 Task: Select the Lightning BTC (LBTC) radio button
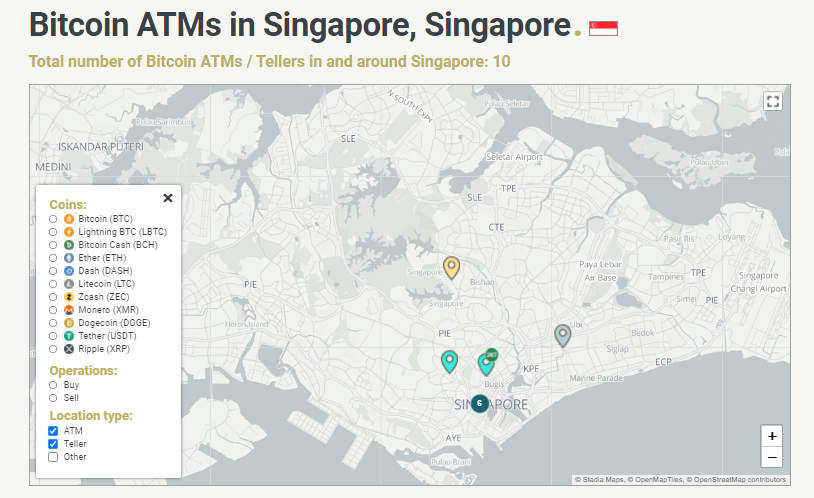coord(53,232)
